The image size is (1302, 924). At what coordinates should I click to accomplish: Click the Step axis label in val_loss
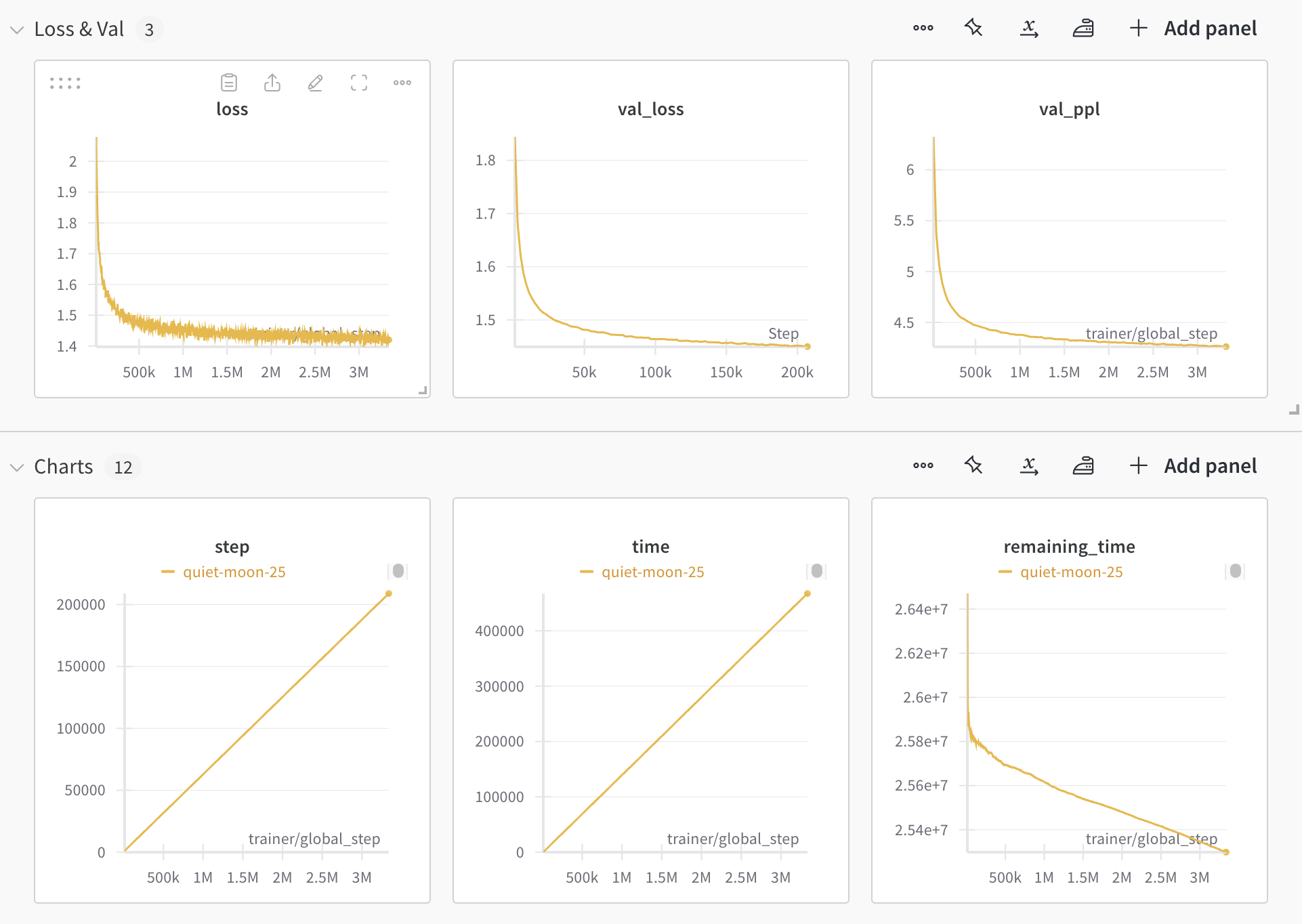784,333
